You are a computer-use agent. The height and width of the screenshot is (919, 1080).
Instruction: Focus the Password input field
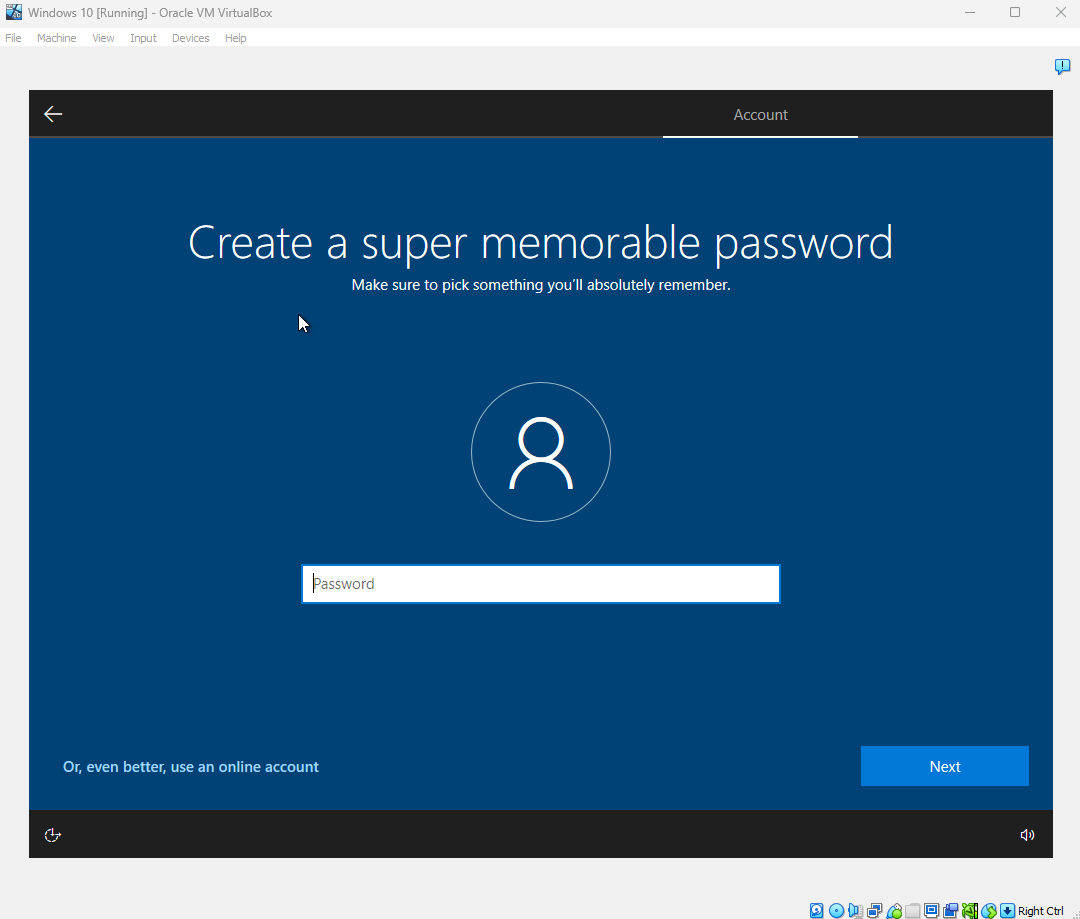541,584
